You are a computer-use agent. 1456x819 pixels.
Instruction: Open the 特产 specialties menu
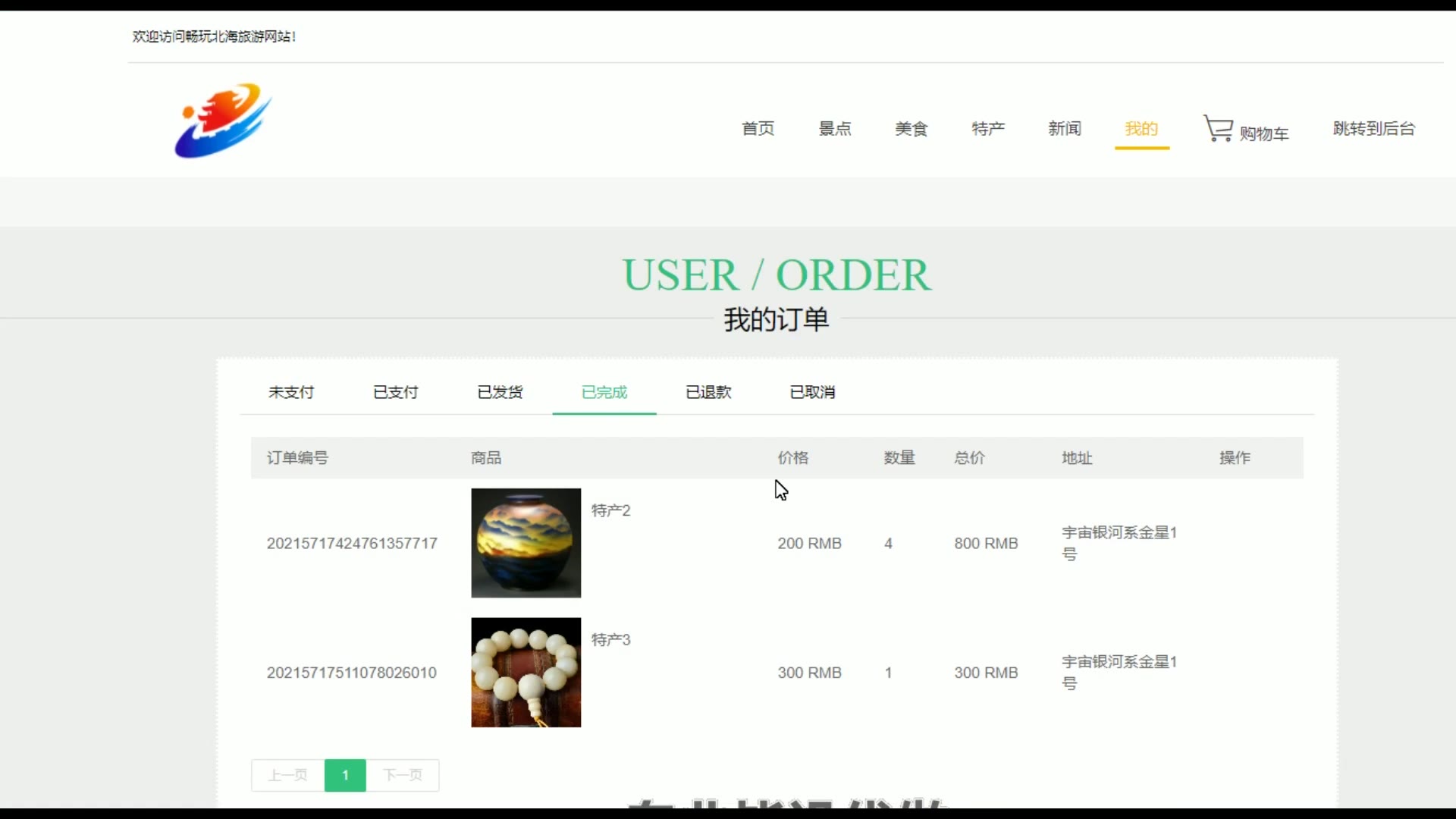click(988, 129)
